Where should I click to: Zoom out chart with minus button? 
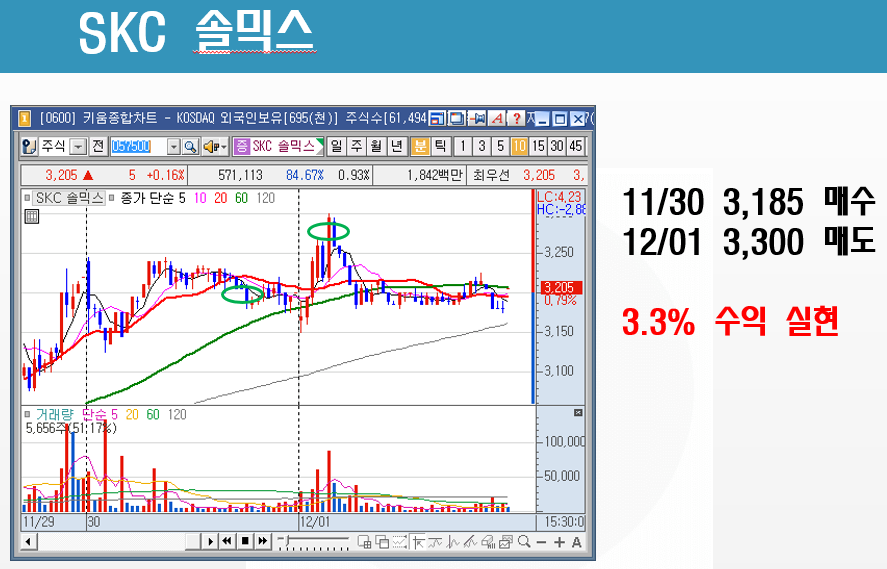pos(541,542)
